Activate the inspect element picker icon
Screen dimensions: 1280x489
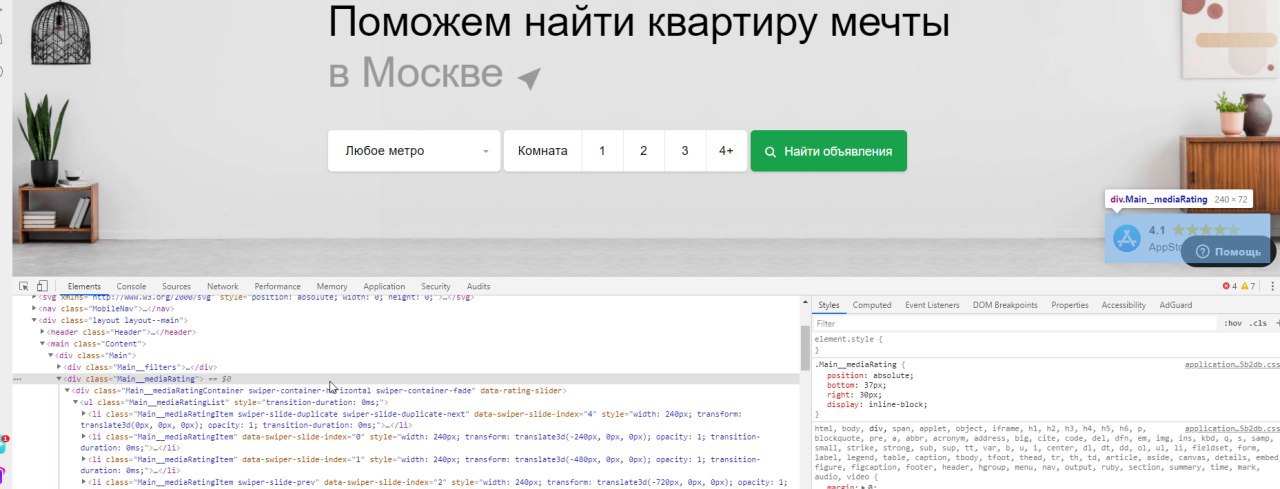tap(24, 286)
